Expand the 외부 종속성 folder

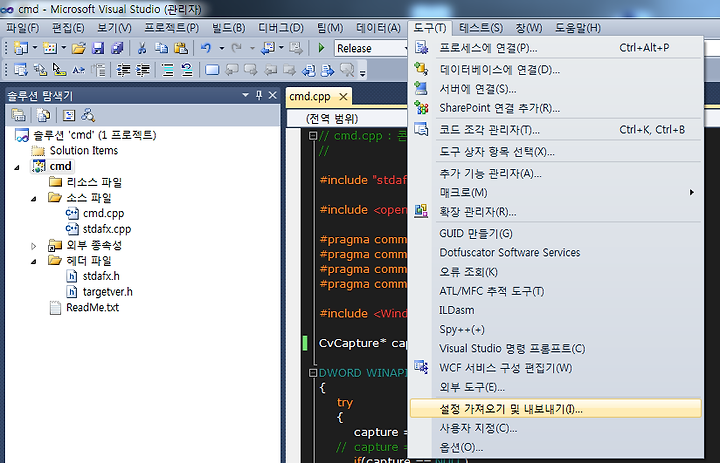pyautogui.click(x=34, y=246)
